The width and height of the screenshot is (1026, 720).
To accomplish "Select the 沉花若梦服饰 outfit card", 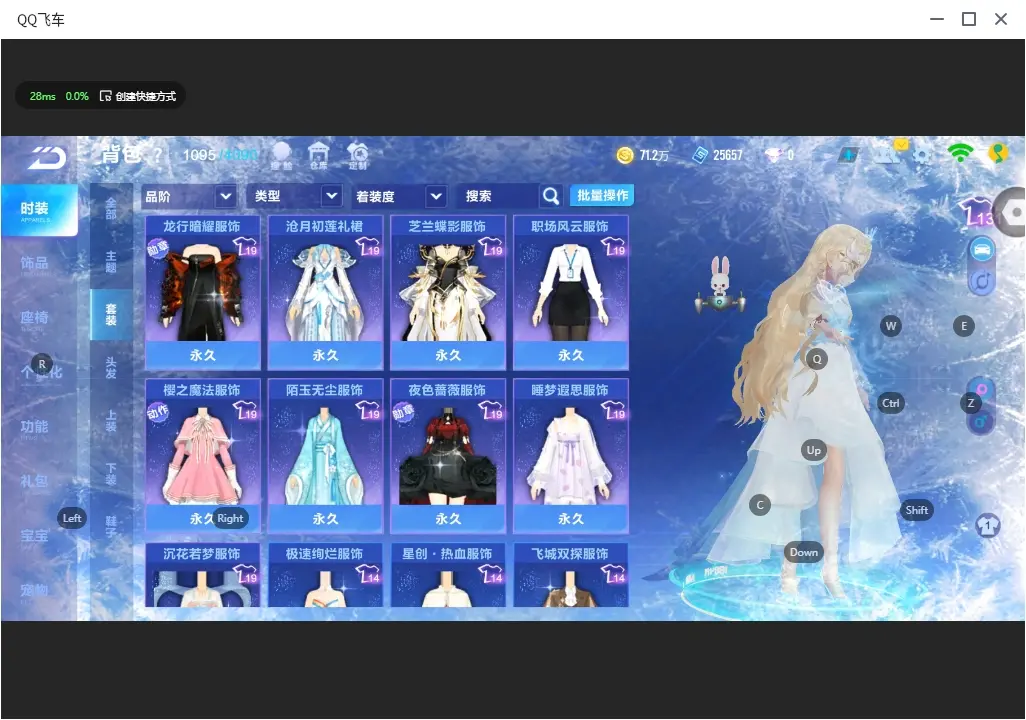I will (x=202, y=575).
